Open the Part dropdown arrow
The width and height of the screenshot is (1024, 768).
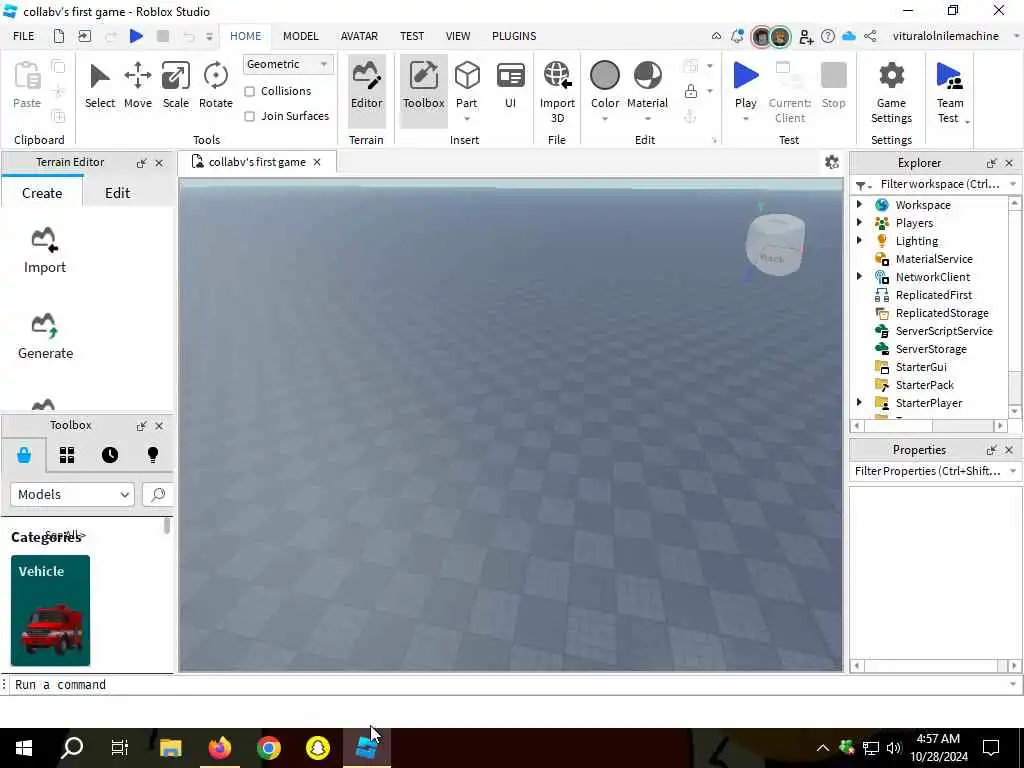[466, 119]
